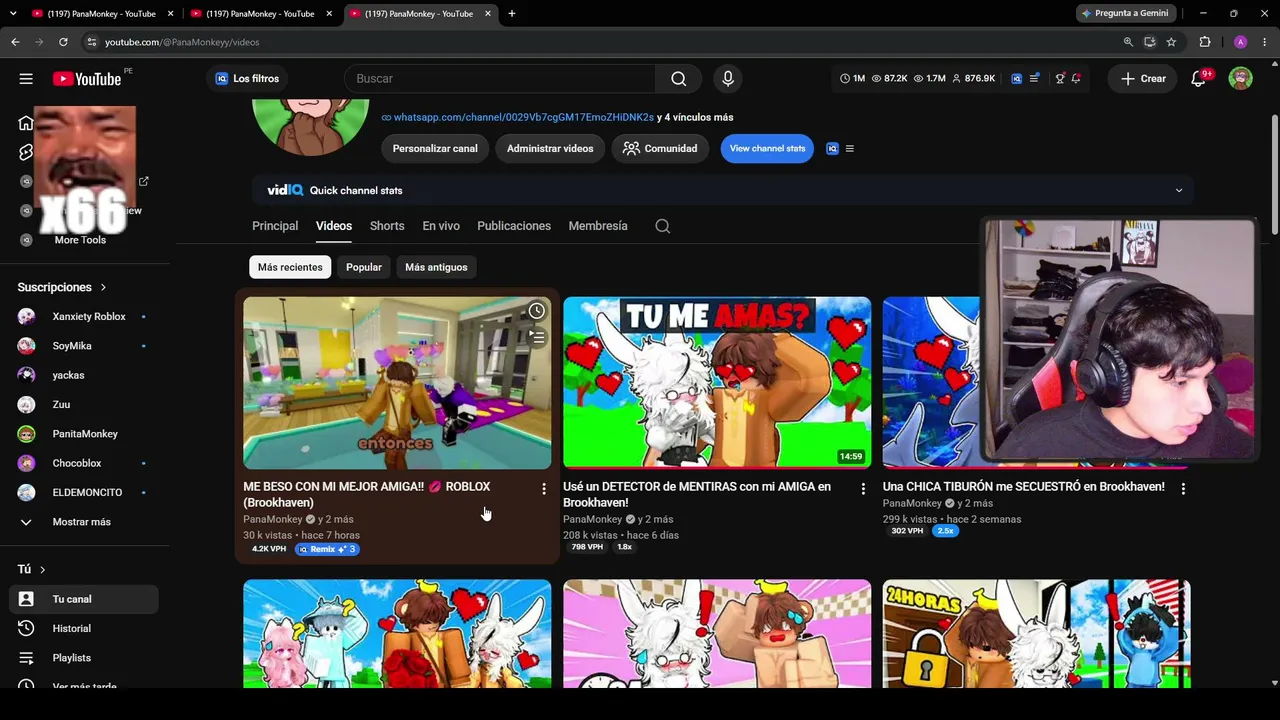
Task: Open the vidIQ trophy achievements icon
Action: pos(1060,79)
